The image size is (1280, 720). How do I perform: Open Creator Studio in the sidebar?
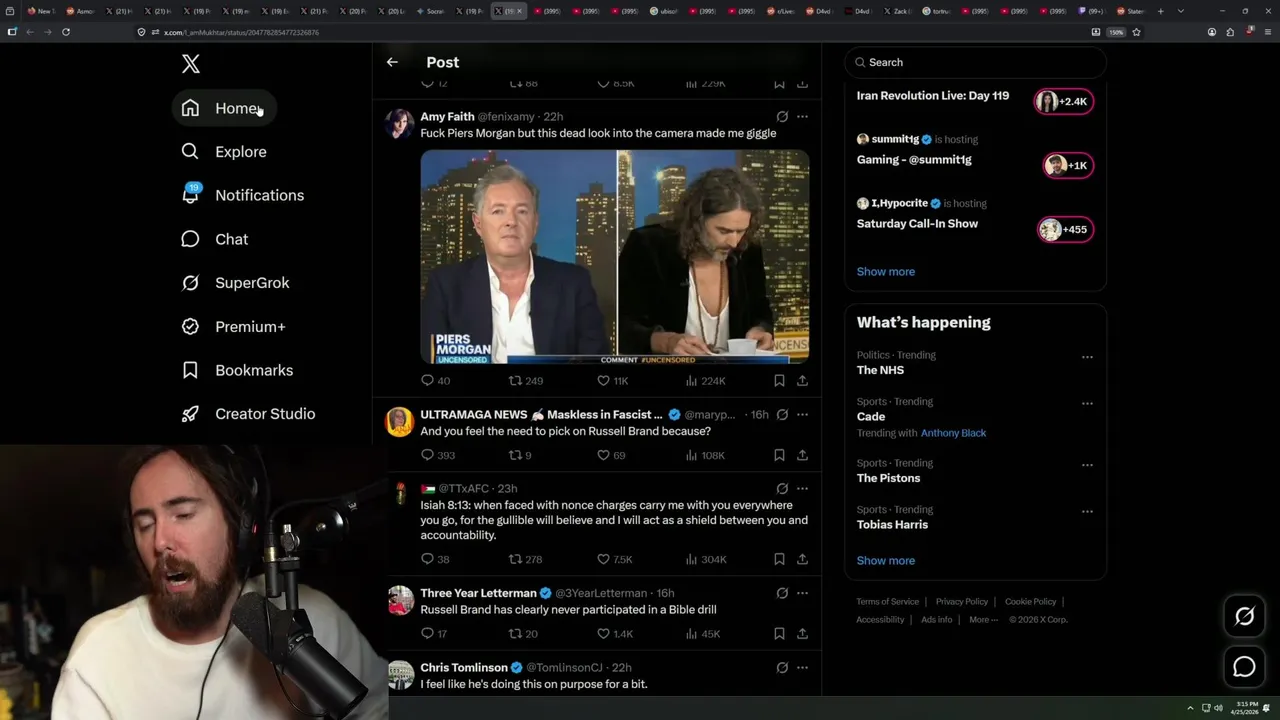pyautogui.click(x=248, y=414)
